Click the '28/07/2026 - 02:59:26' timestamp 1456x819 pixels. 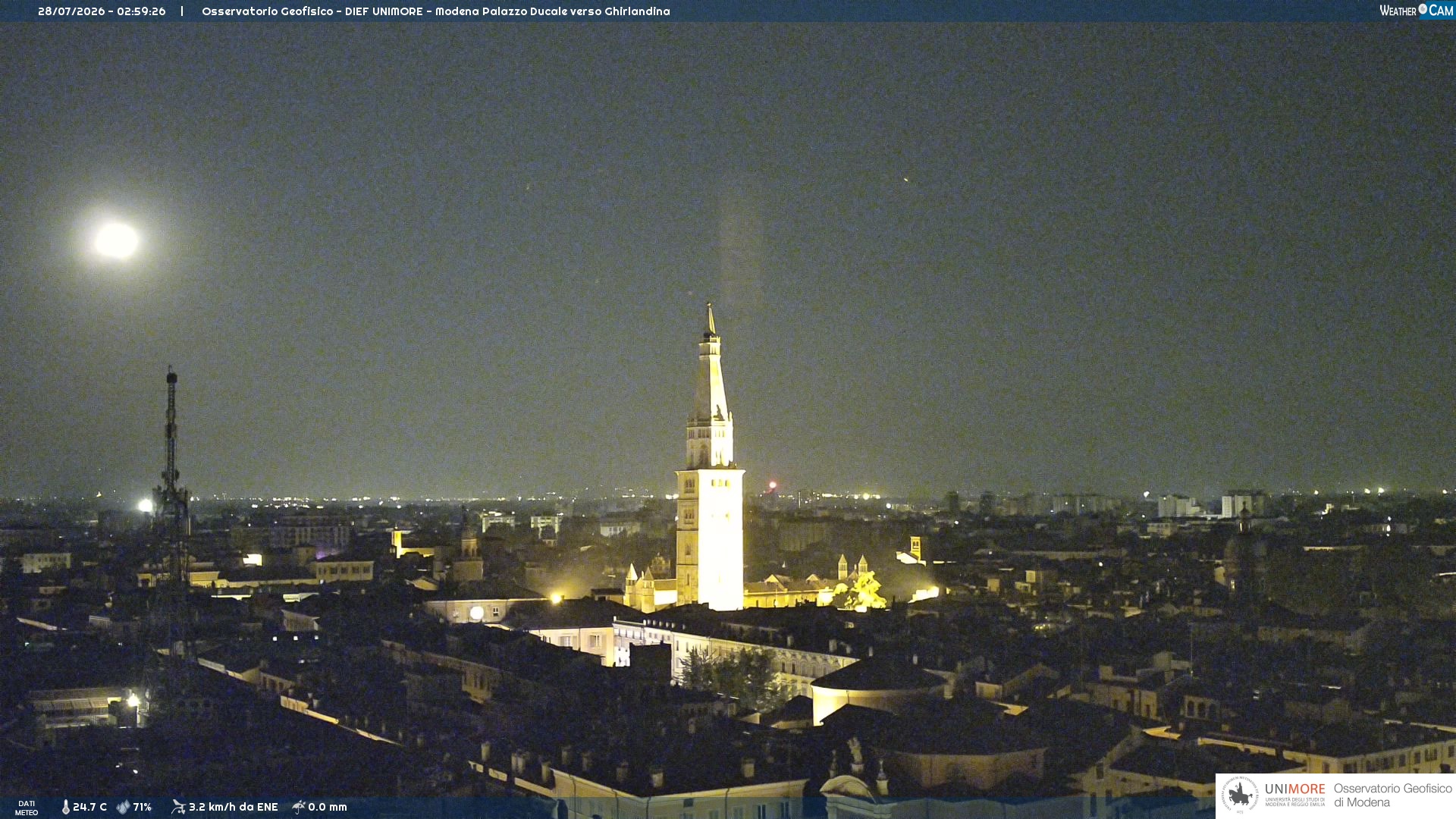pos(102,11)
